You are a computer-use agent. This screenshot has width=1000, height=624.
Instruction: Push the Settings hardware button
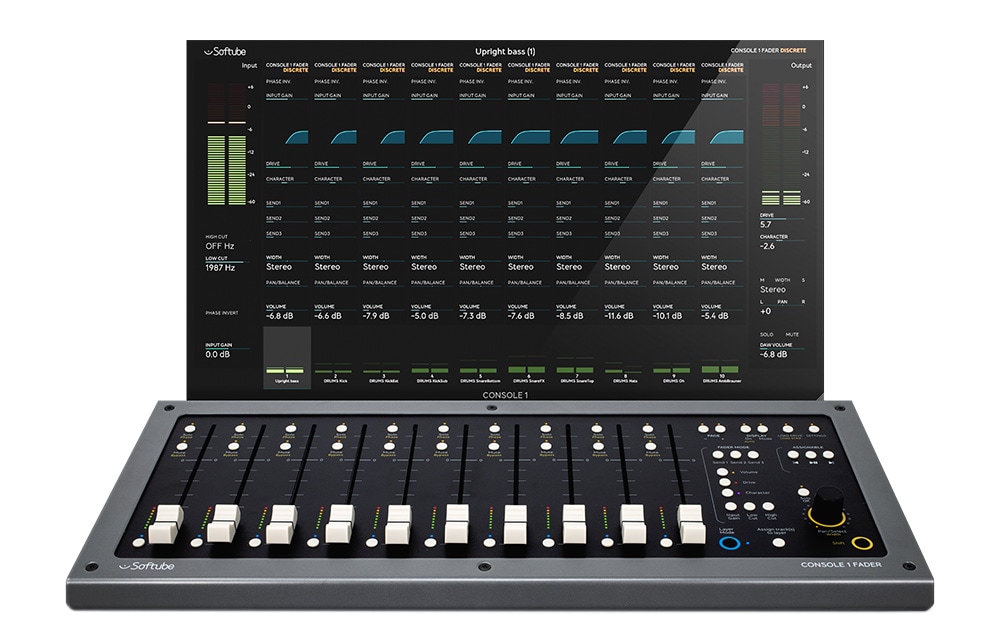click(x=814, y=429)
